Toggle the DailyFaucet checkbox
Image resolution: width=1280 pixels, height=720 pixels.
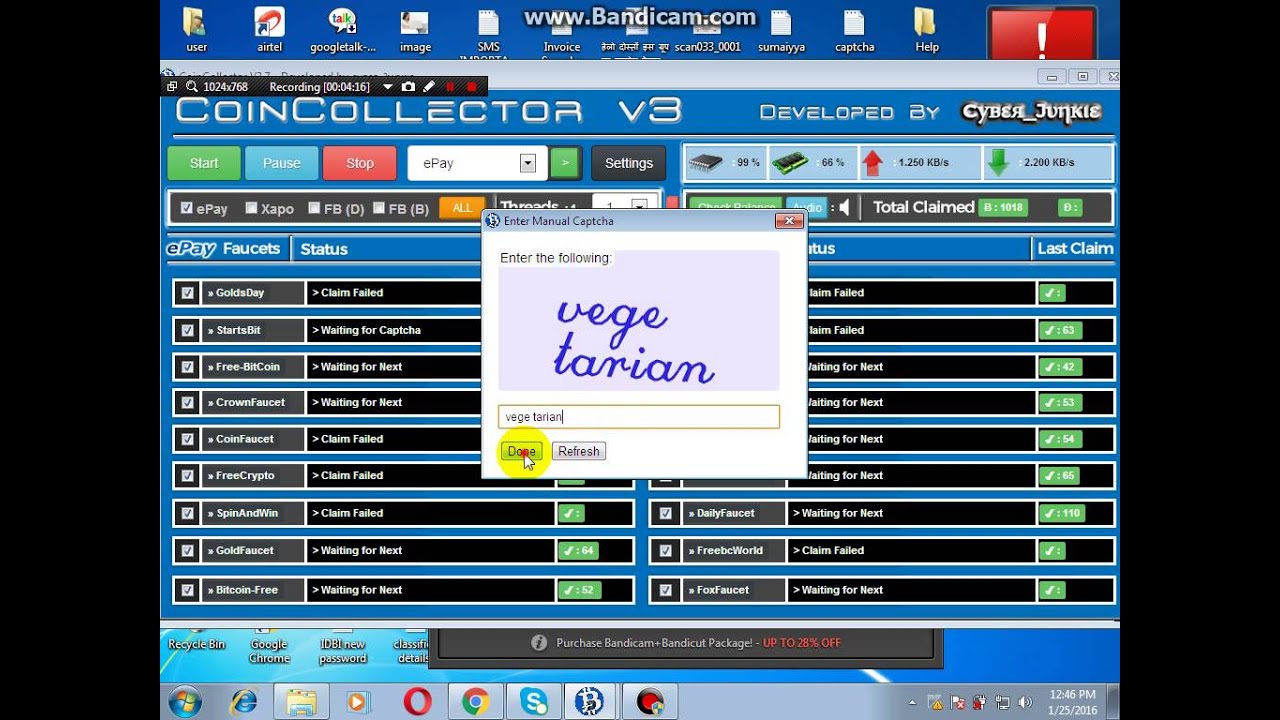click(665, 513)
